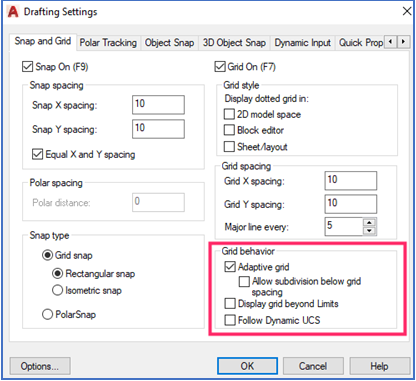Click the Snap spacing group label
Image resolution: width=416 pixels, height=381 pixels.
click(x=56, y=85)
